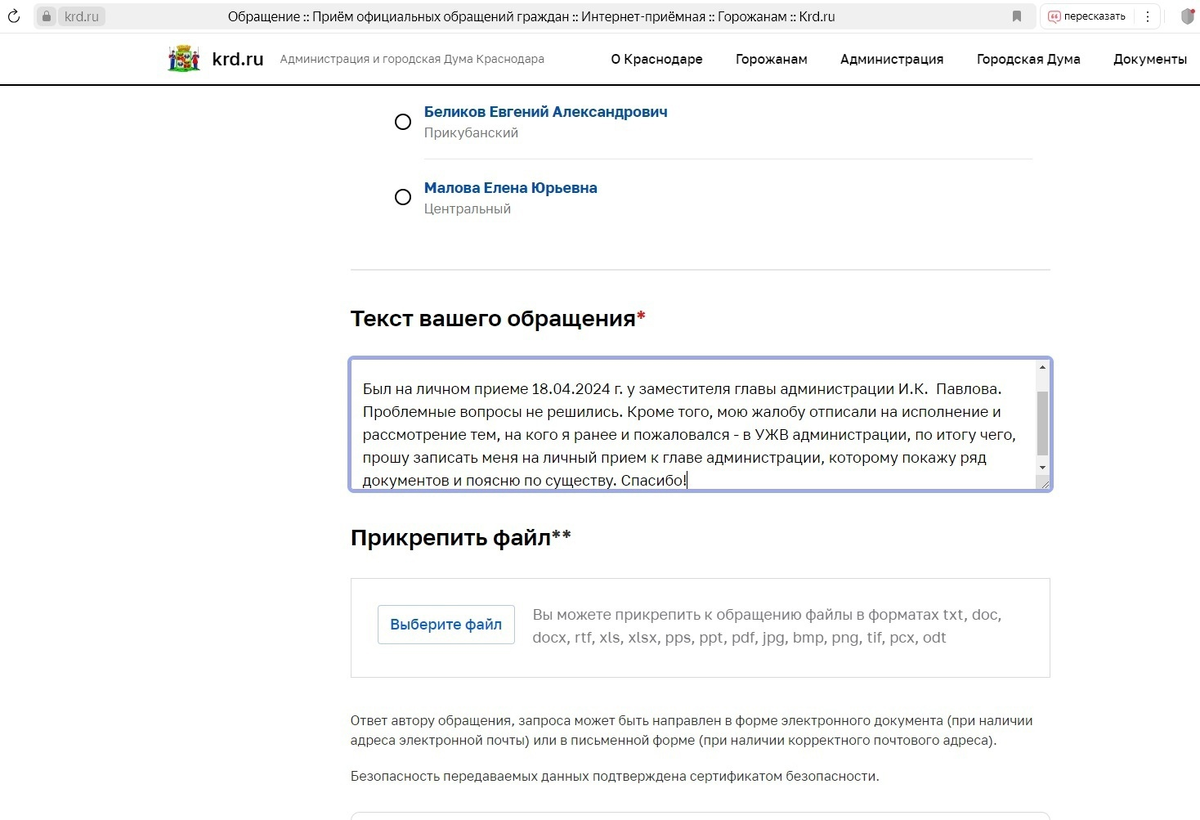Open the shield protection icon in browser toolbar
The width and height of the screenshot is (1200, 820).
coord(1186,16)
